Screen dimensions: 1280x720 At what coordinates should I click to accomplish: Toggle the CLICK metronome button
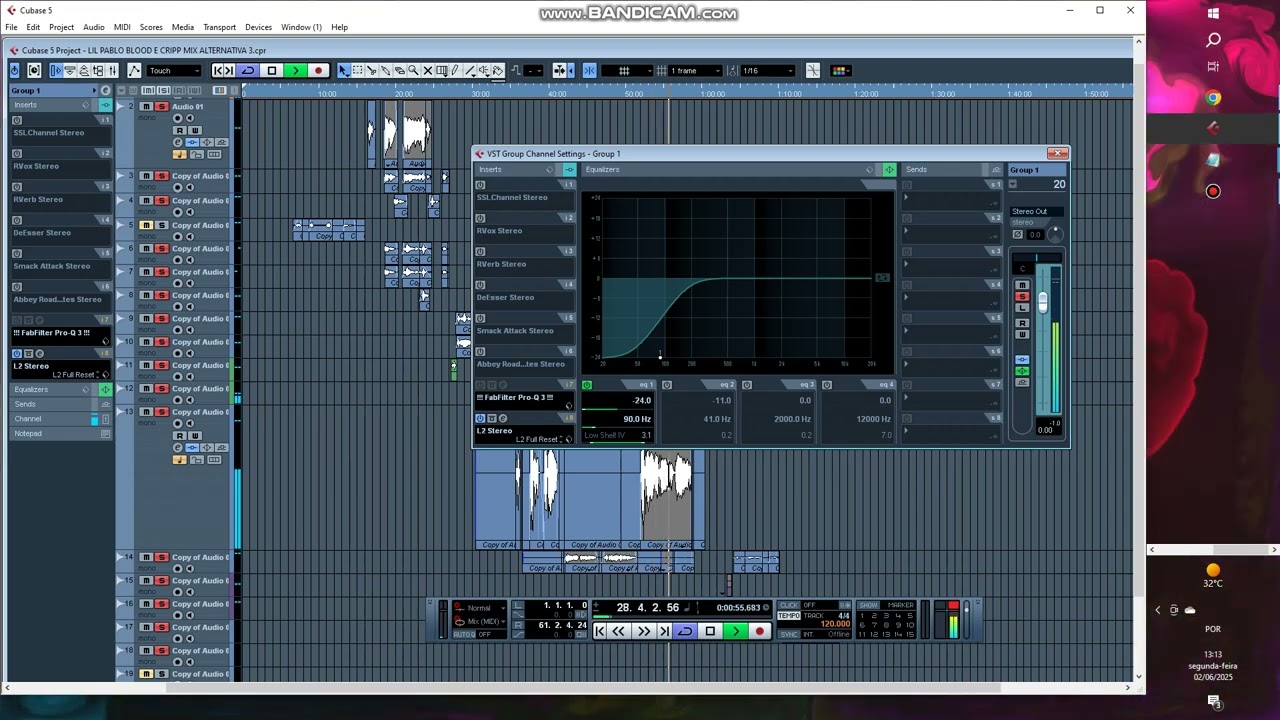pyautogui.click(x=789, y=605)
